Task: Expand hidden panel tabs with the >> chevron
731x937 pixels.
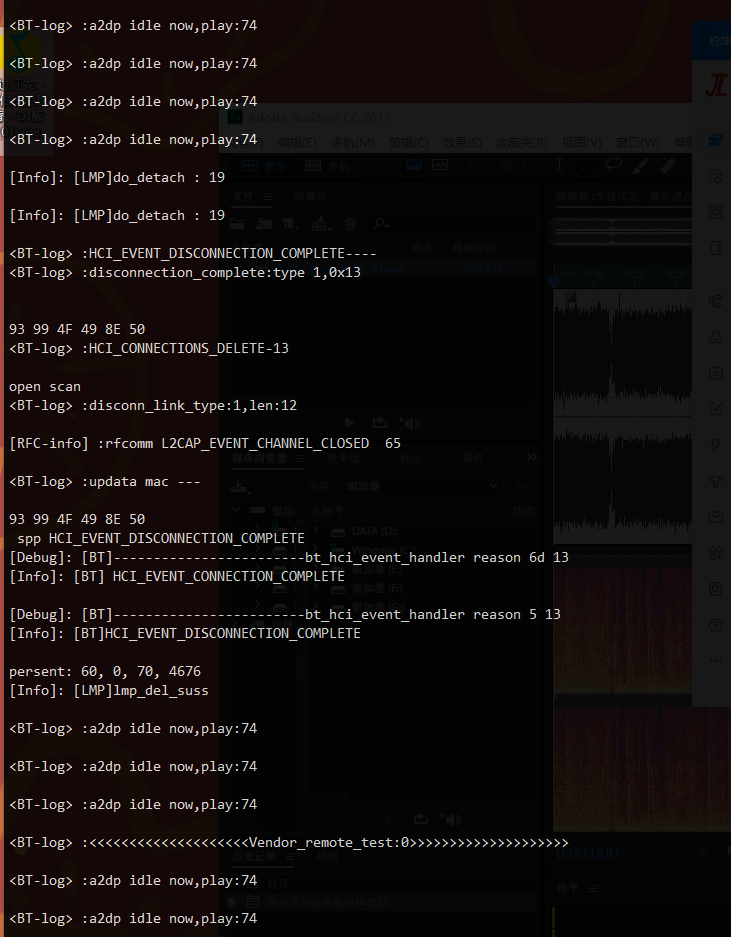Action: coord(531,457)
